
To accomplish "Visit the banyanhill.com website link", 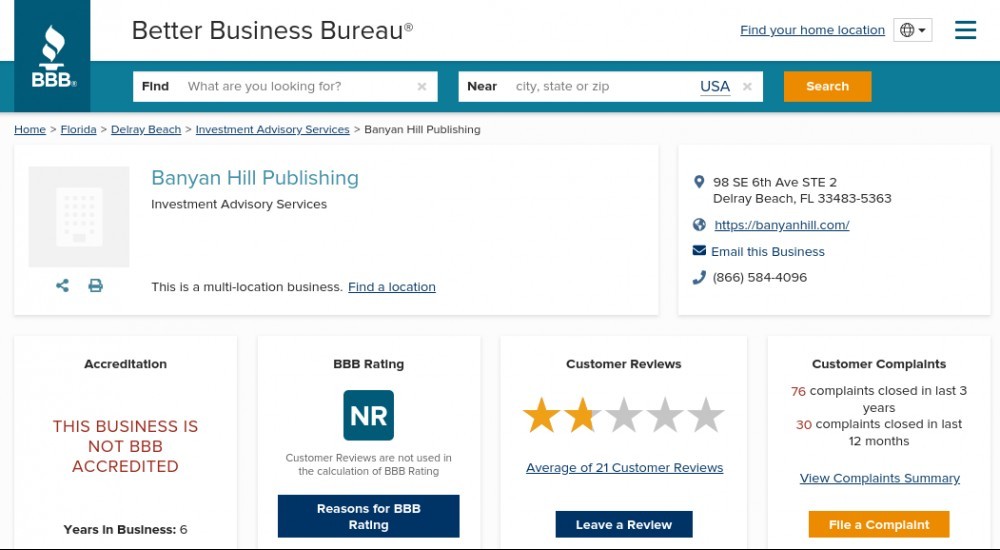I will coord(782,225).
